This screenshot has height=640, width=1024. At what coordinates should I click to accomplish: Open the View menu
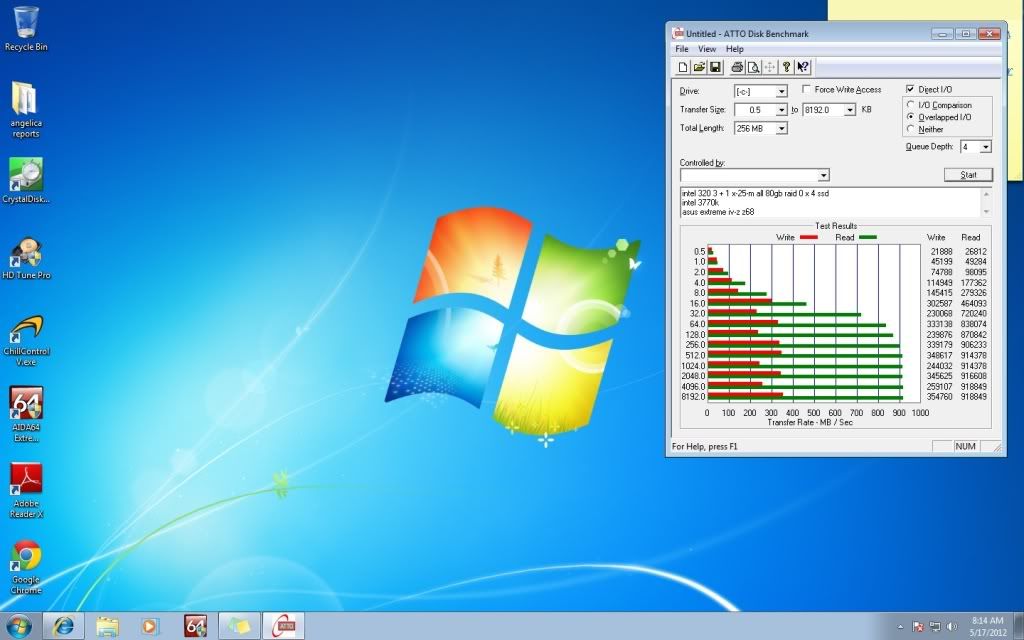(707, 49)
